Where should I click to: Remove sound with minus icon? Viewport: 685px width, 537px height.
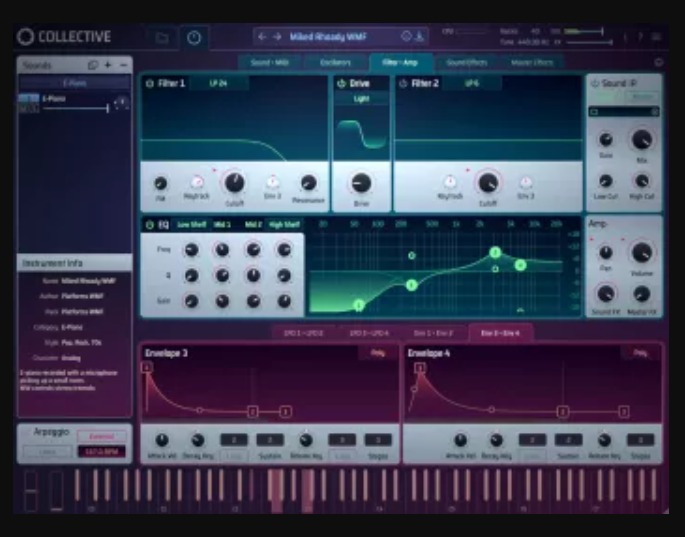123,65
